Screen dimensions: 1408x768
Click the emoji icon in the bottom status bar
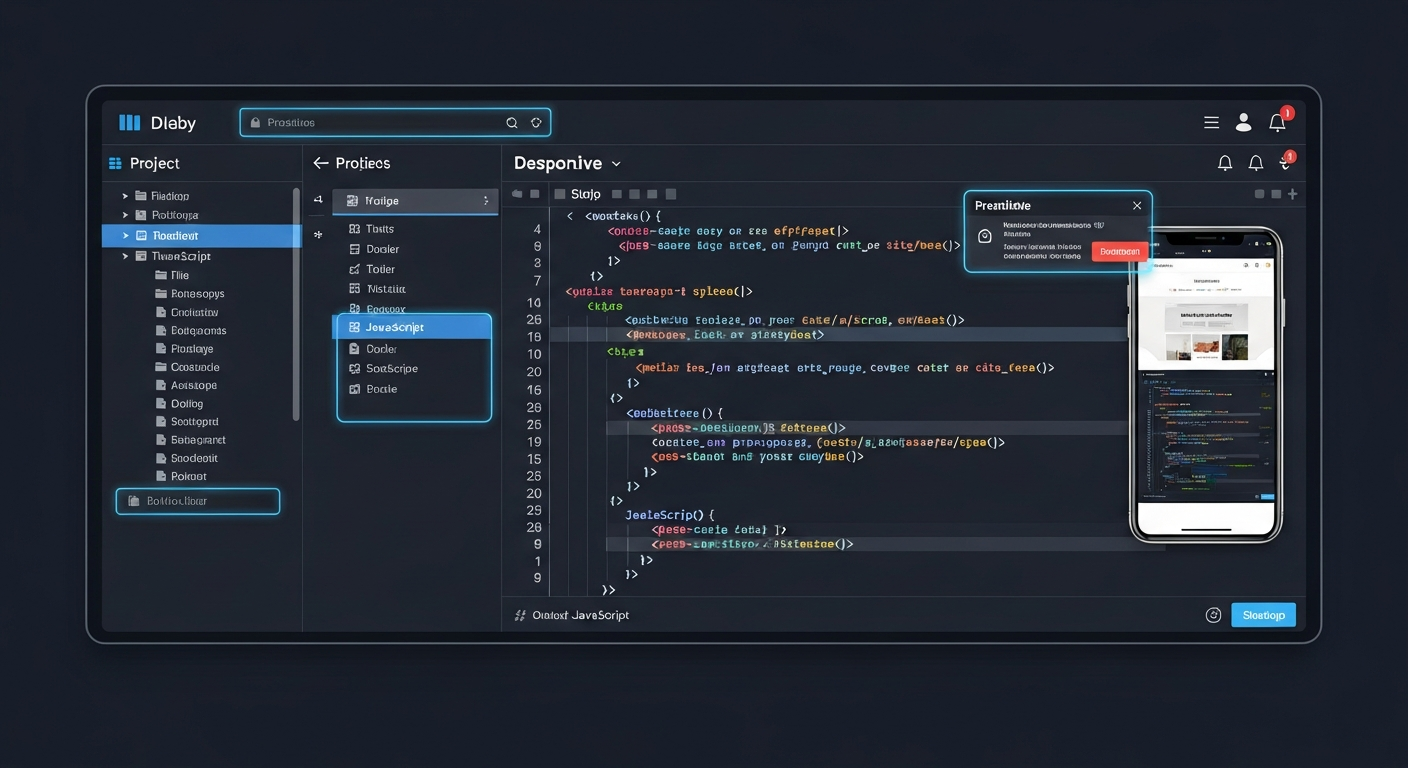[x=1213, y=614]
